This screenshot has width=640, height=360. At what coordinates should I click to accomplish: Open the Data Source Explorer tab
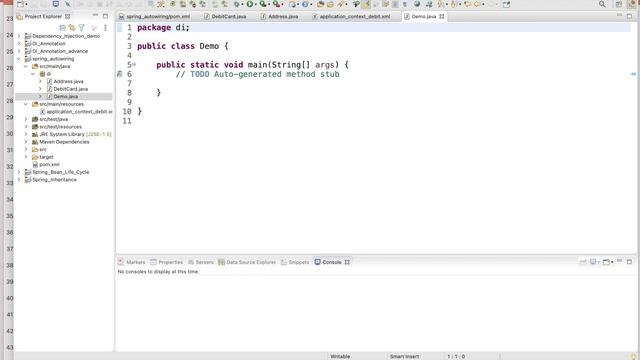pos(247,262)
